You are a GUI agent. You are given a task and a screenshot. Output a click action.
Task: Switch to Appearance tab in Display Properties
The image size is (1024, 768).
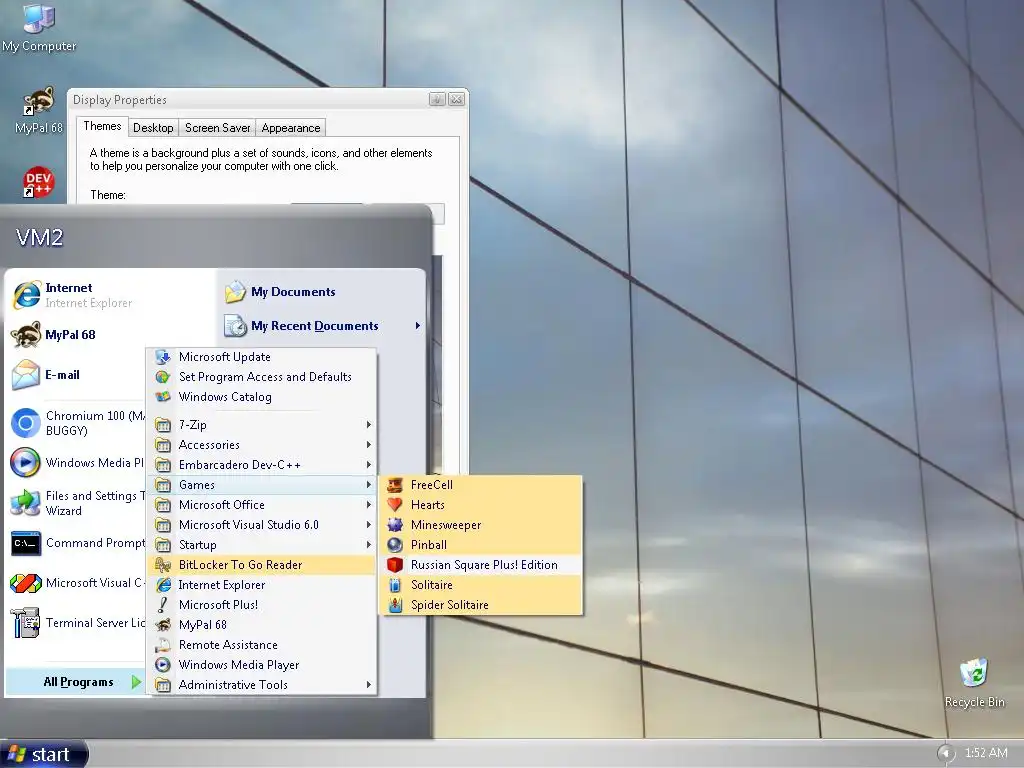coord(291,128)
